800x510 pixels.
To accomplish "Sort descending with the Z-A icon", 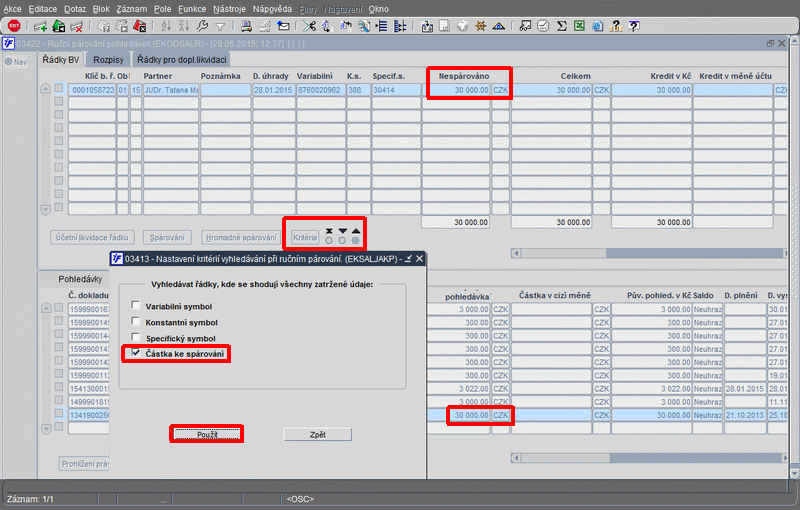I will click(x=184, y=26).
